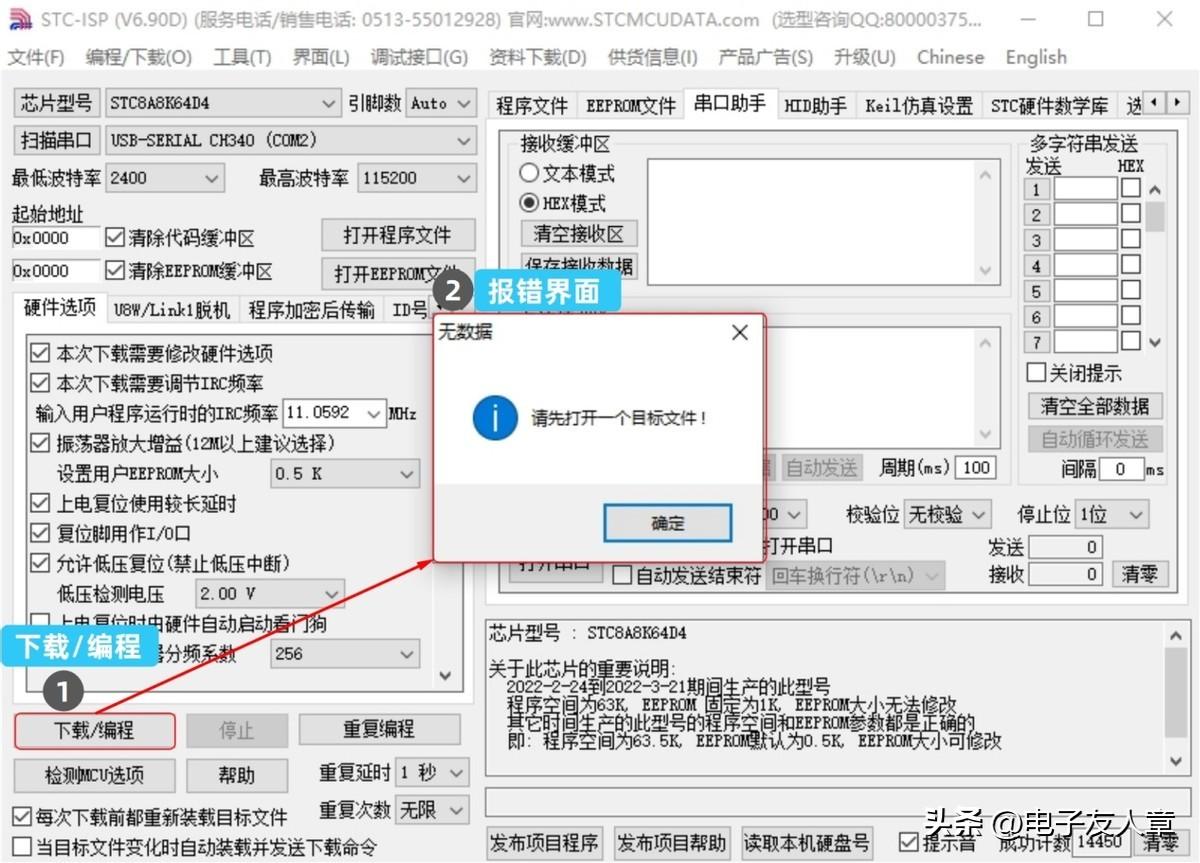Click multi-string send row 3 text field
Image resolution: width=1200 pixels, height=863 pixels.
(1085, 240)
